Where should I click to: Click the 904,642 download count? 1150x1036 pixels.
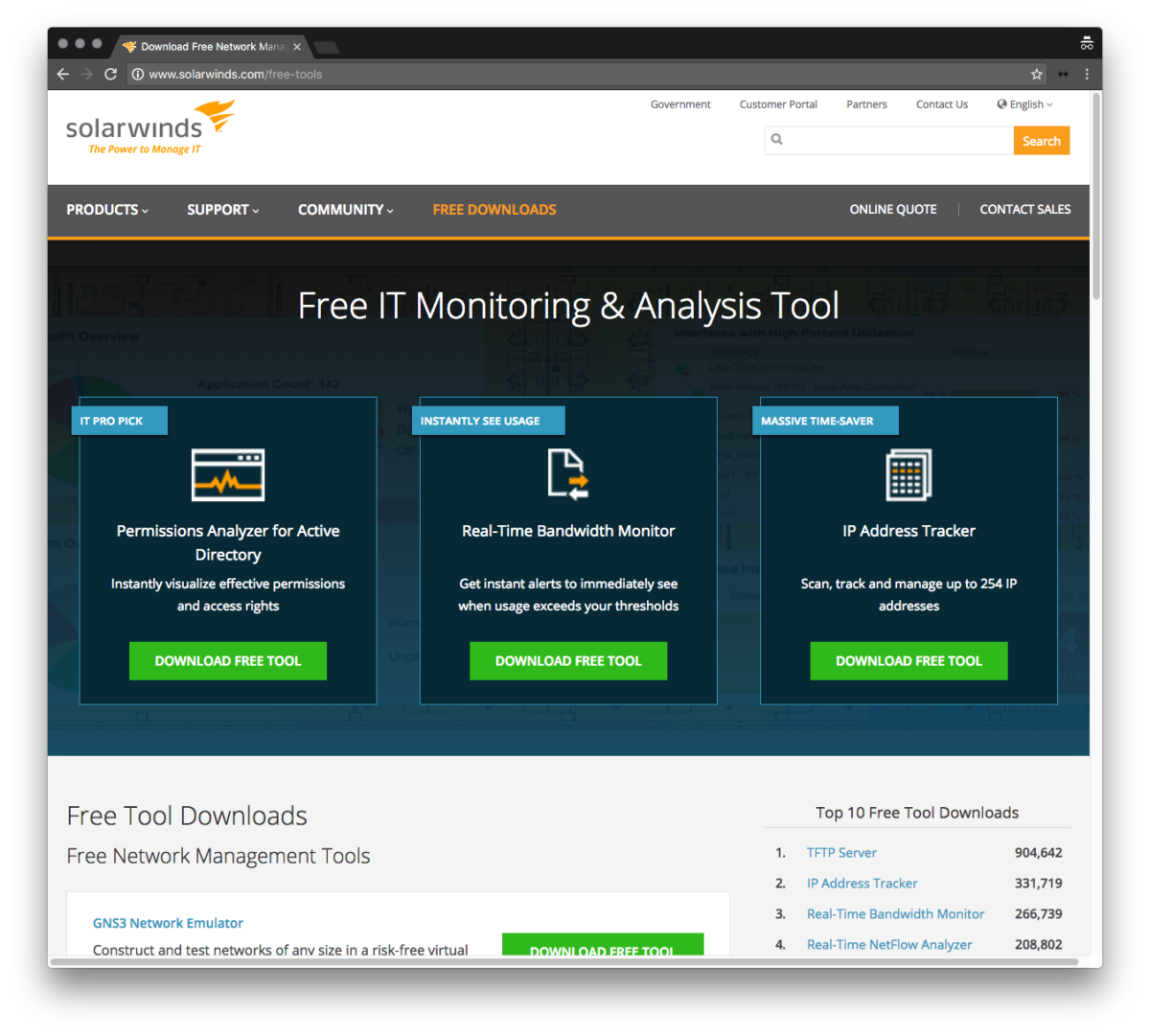tap(1039, 852)
